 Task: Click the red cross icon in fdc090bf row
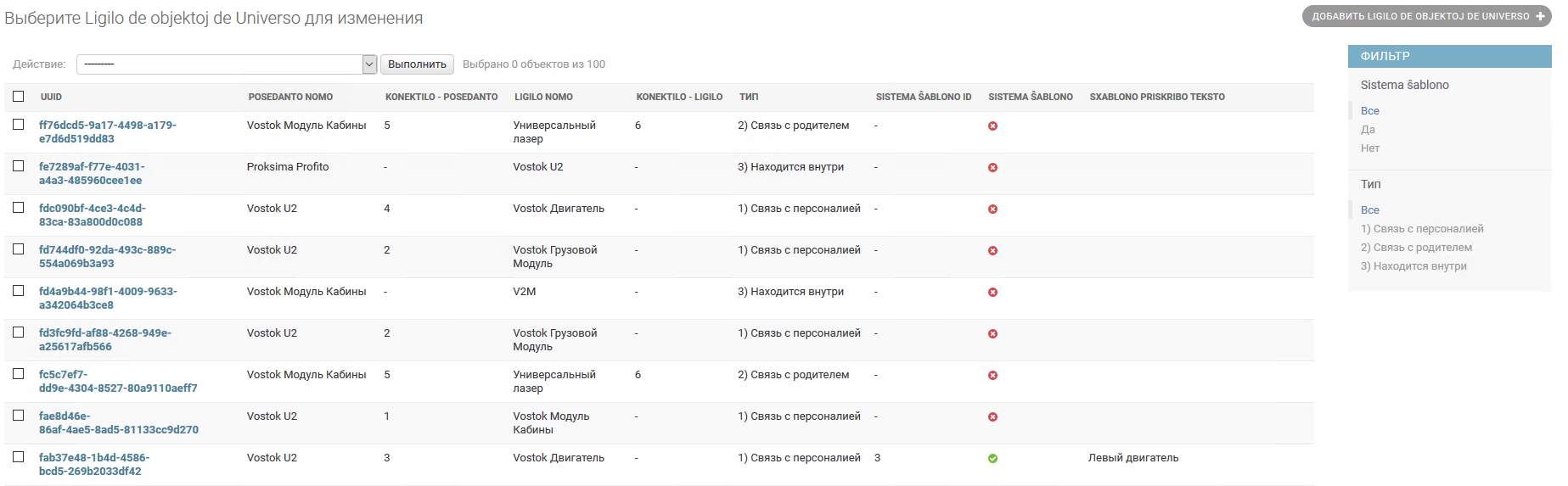[992, 209]
